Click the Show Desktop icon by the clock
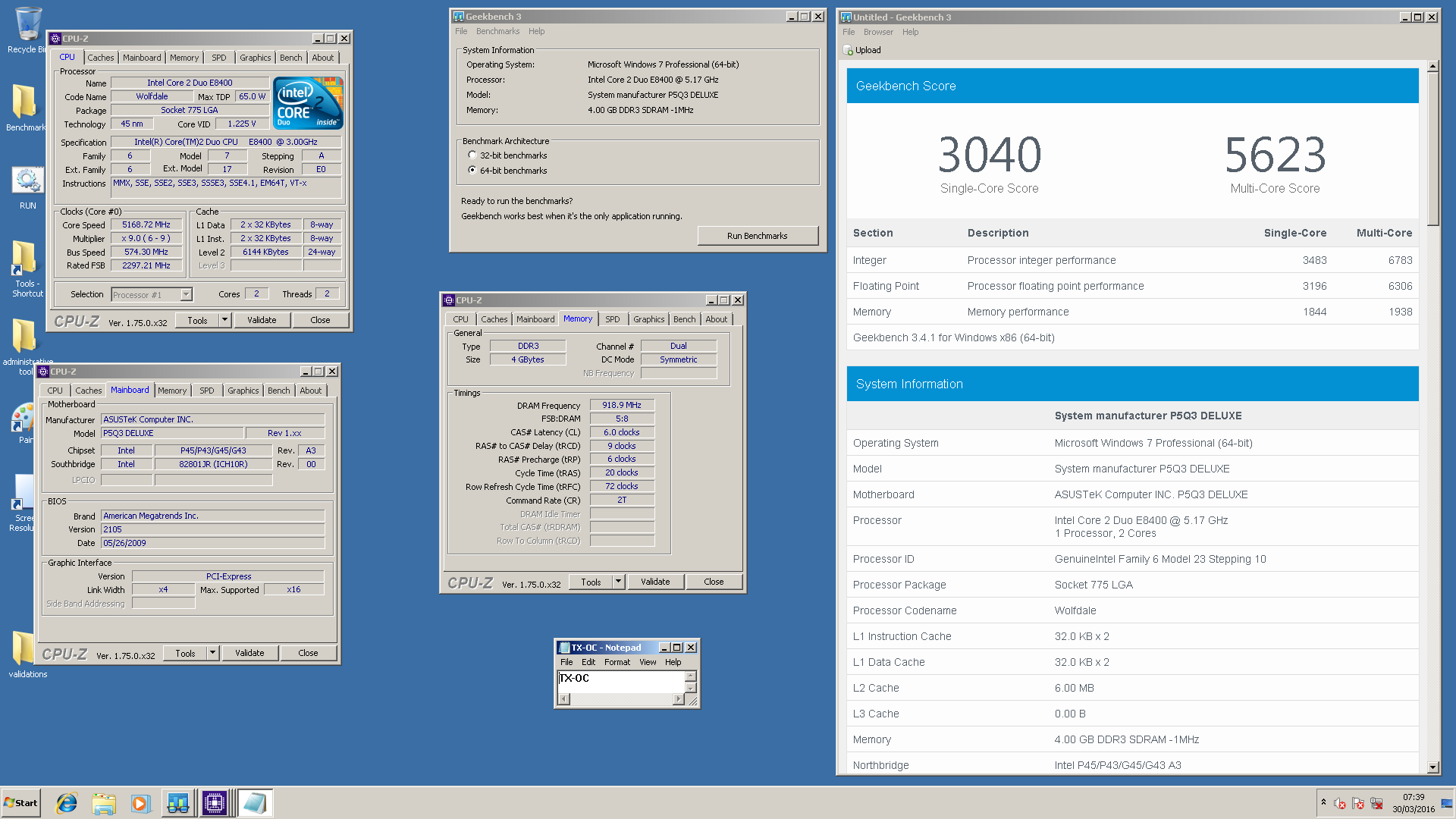 [x=1447, y=803]
